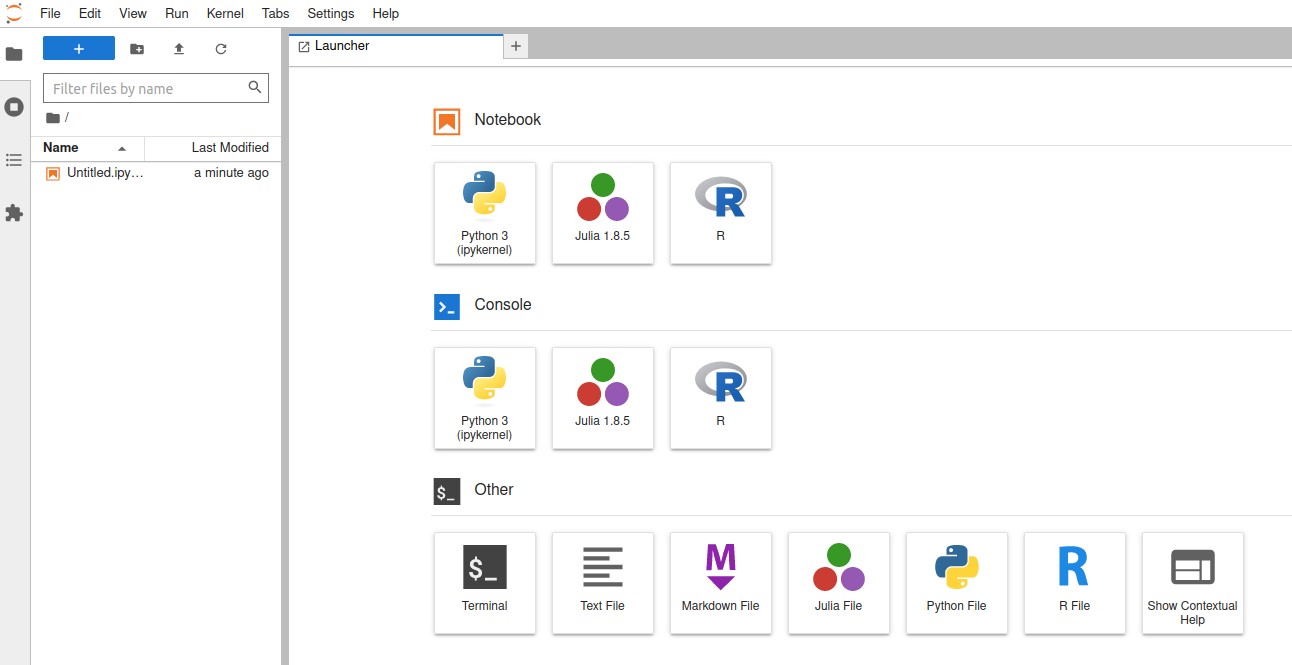The width and height of the screenshot is (1292, 665).
Task: Sort files by Name column
Action: click(x=88, y=148)
